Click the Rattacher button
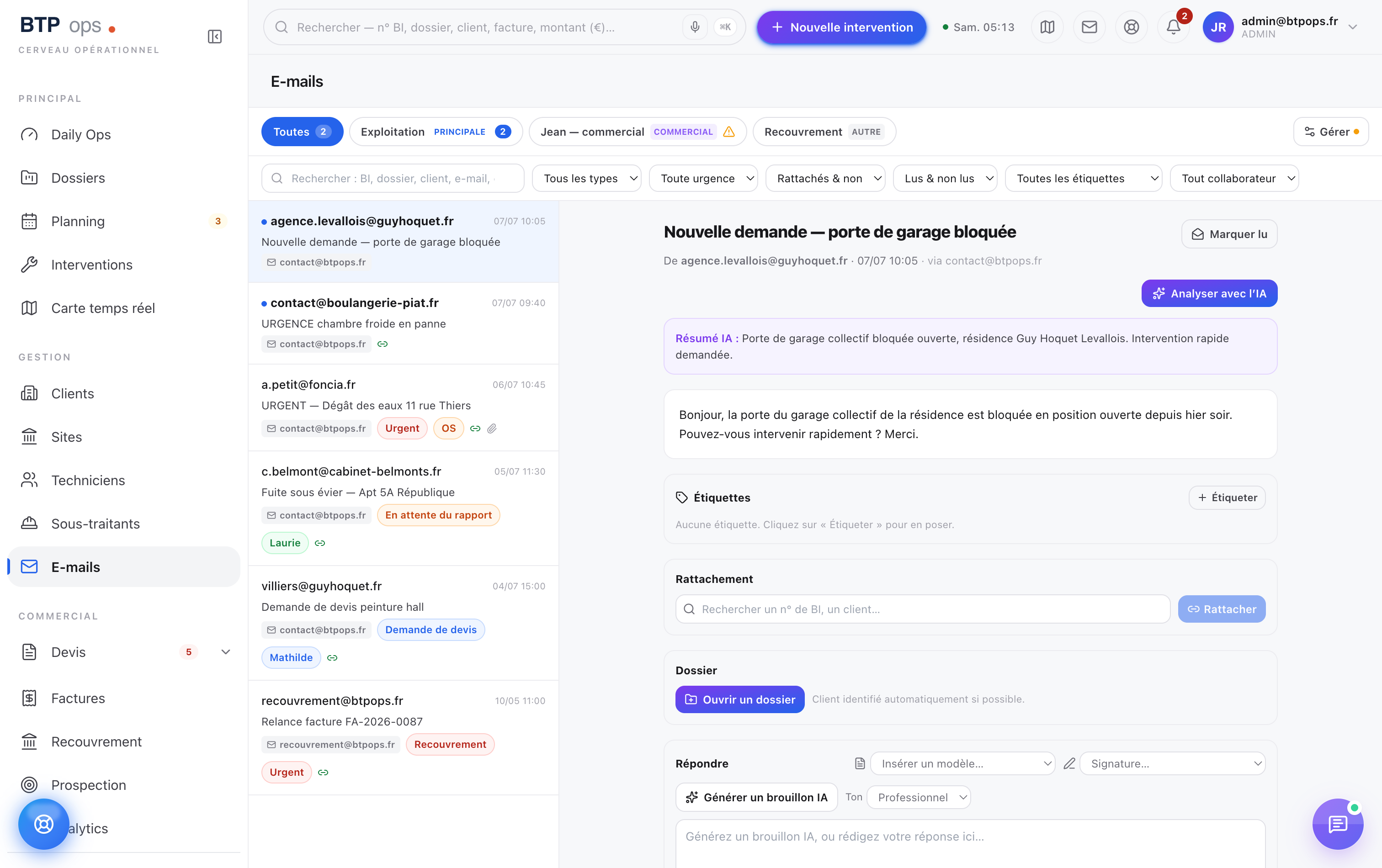 (x=1222, y=609)
